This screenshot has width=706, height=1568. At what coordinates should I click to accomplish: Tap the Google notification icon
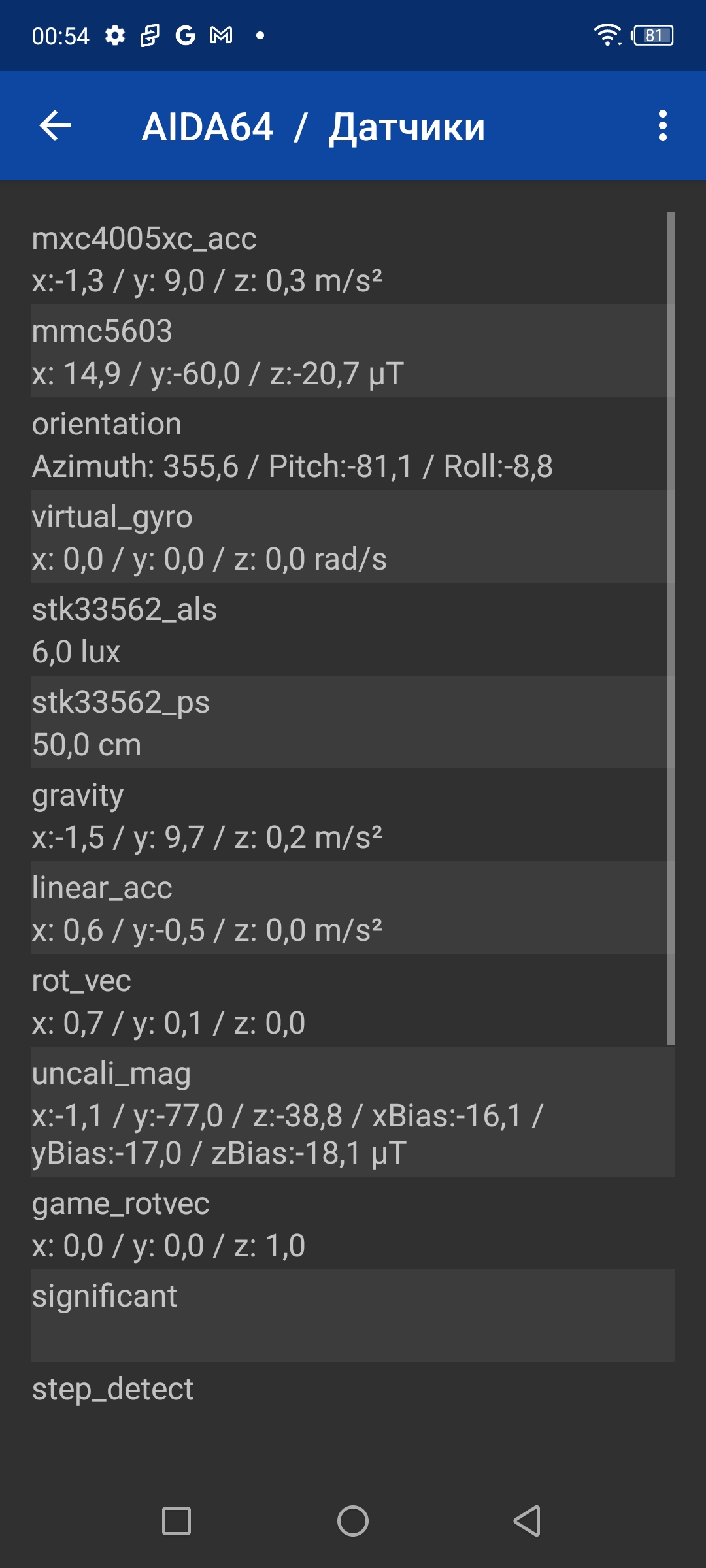[185, 35]
